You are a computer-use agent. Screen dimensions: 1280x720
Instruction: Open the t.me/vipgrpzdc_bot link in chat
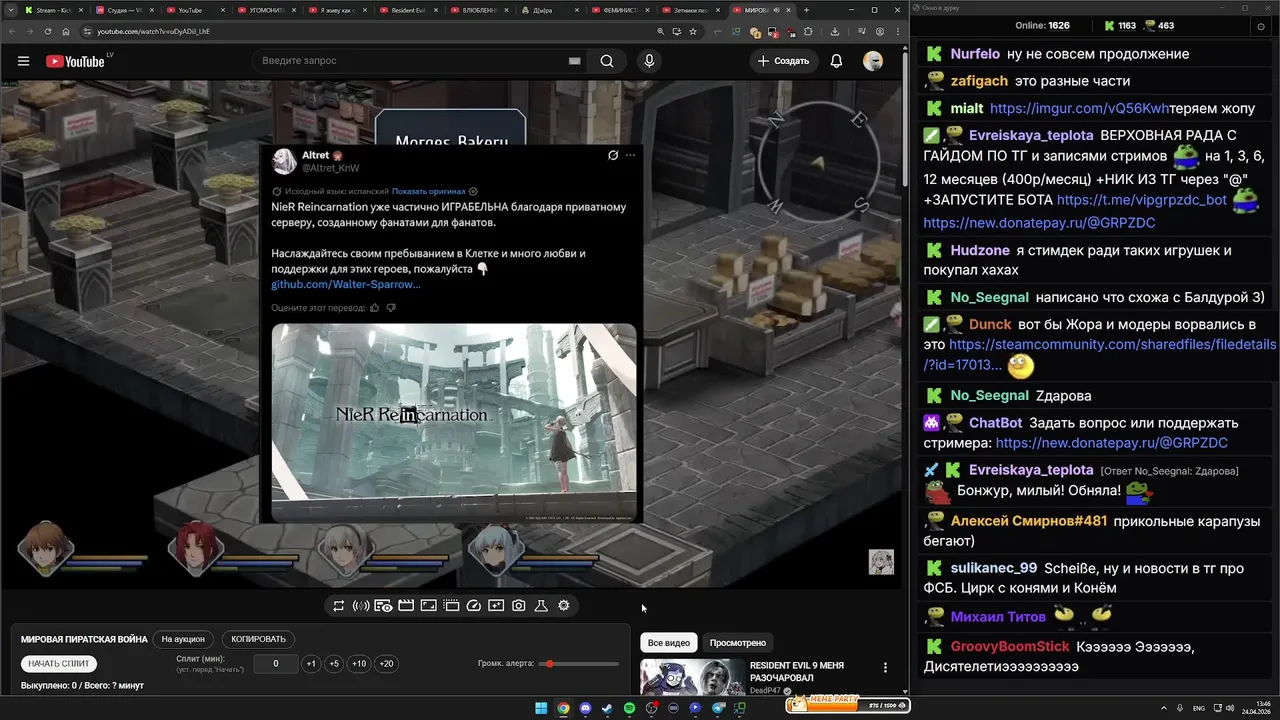pyautogui.click(x=1142, y=200)
